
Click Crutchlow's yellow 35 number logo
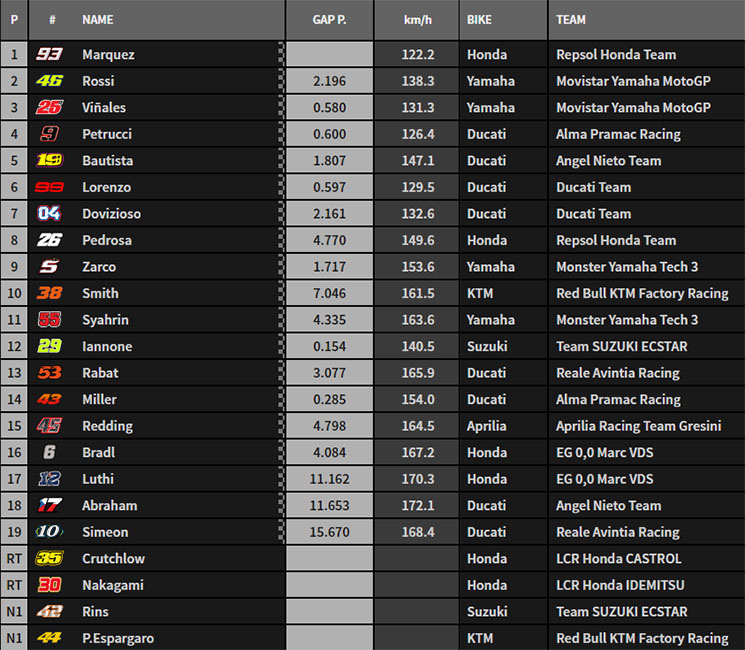pyautogui.click(x=49, y=558)
